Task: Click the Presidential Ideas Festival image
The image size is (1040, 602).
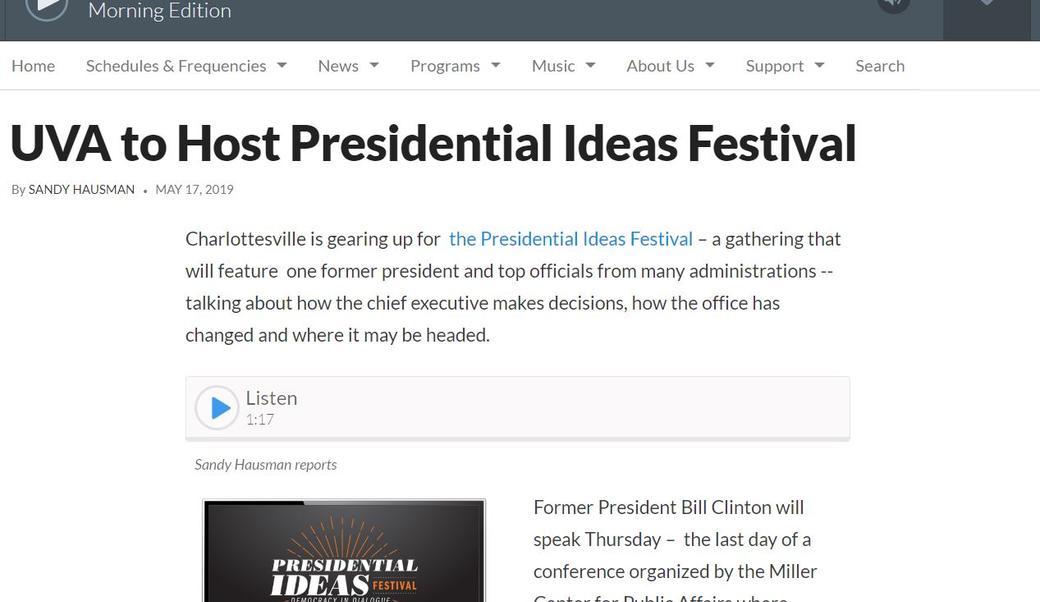Action: (x=344, y=552)
